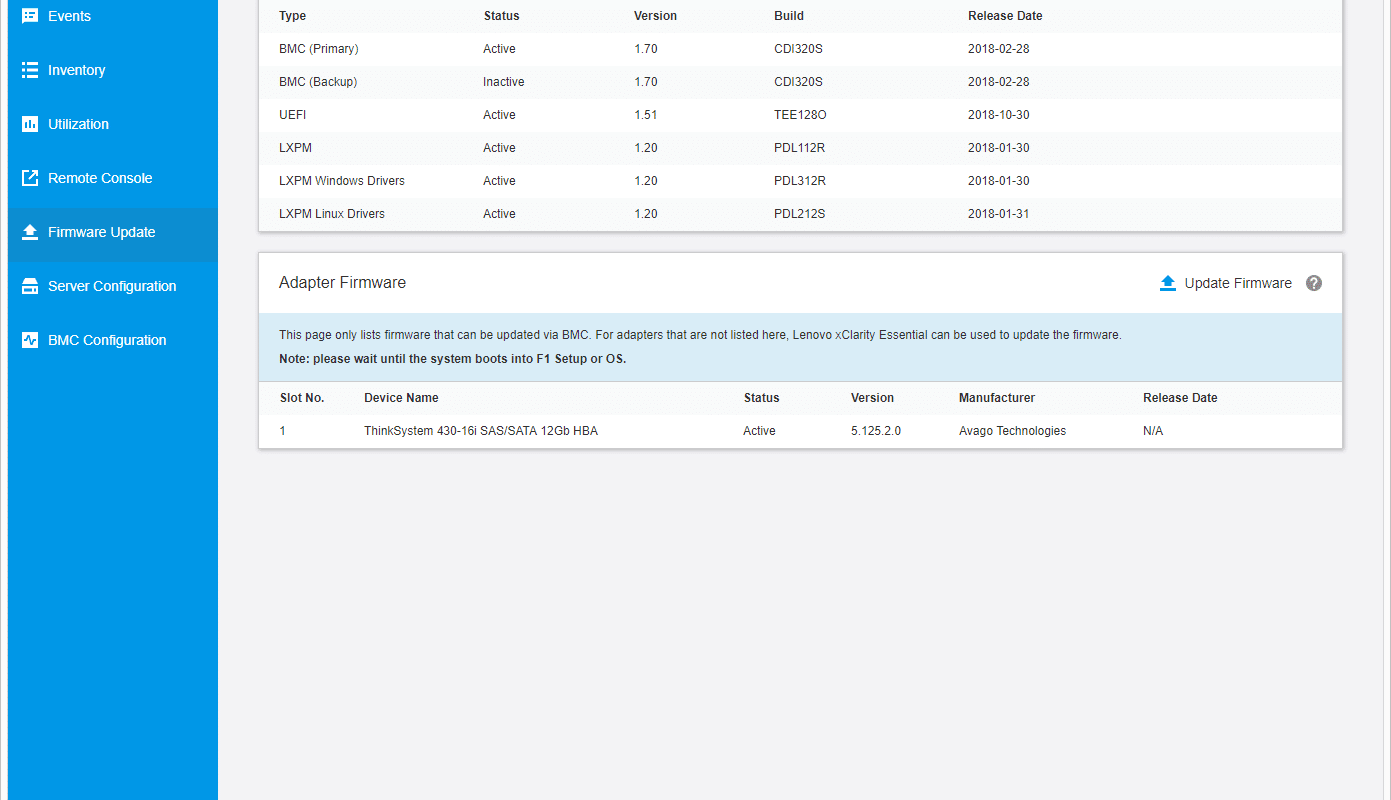This screenshot has height=800, width=1391.
Task: Click the Firmware Update upload icon in sidebar
Action: pyautogui.click(x=30, y=232)
